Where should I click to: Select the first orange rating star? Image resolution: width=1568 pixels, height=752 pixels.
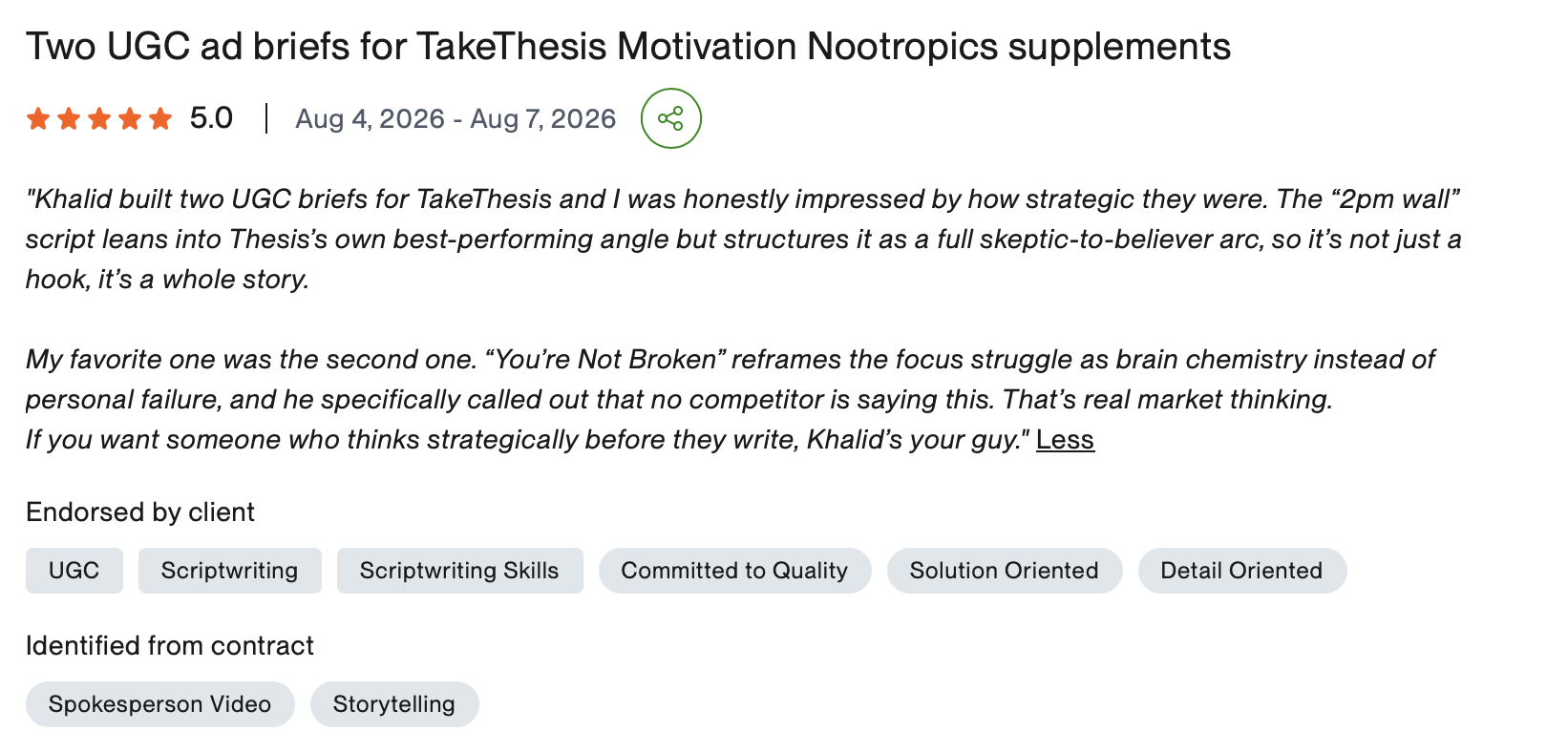(38, 118)
